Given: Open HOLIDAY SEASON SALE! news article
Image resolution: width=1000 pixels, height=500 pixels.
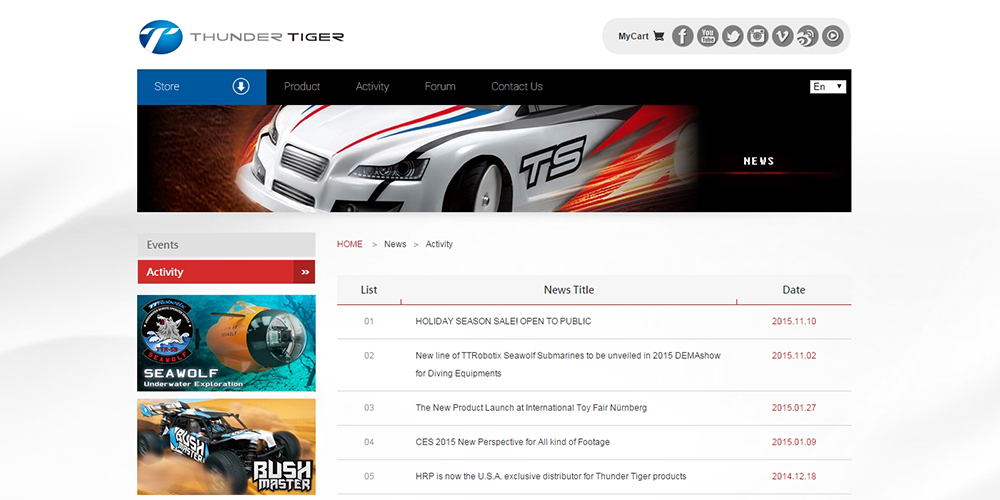Looking at the screenshot, I should pyautogui.click(x=503, y=321).
